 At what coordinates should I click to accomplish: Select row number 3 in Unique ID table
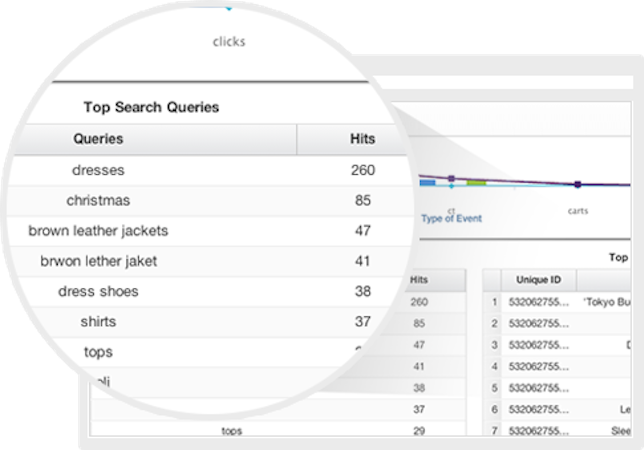tap(494, 345)
